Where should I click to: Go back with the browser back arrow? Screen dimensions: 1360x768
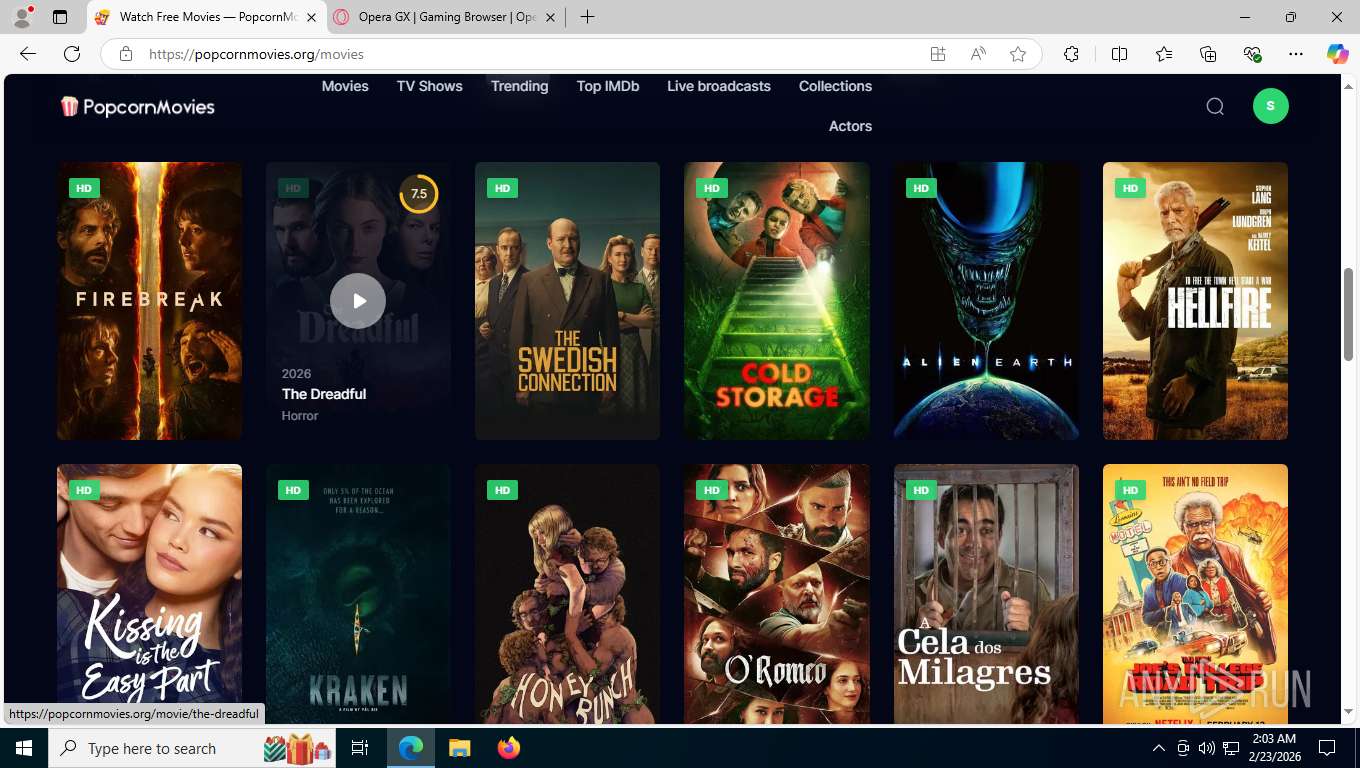tap(28, 54)
